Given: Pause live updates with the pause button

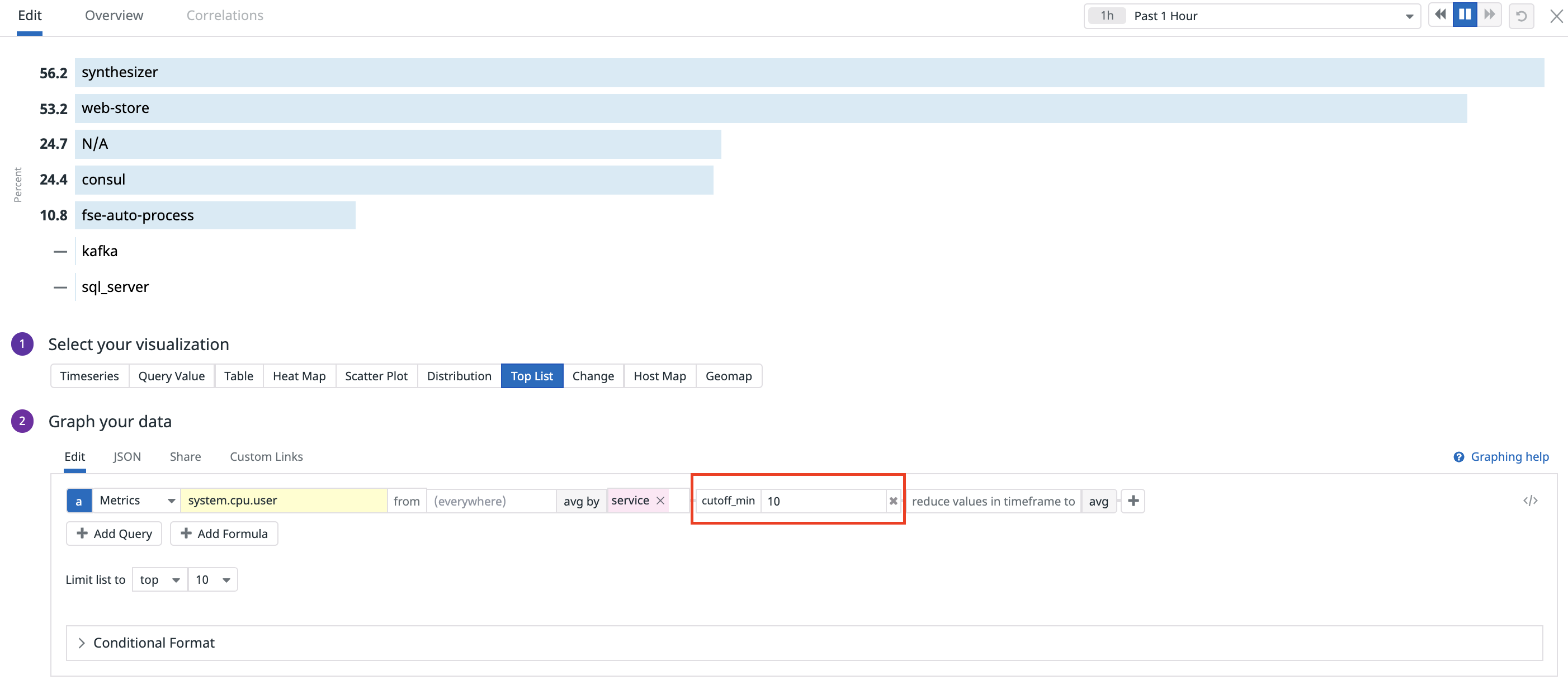Looking at the screenshot, I should tap(1465, 15).
